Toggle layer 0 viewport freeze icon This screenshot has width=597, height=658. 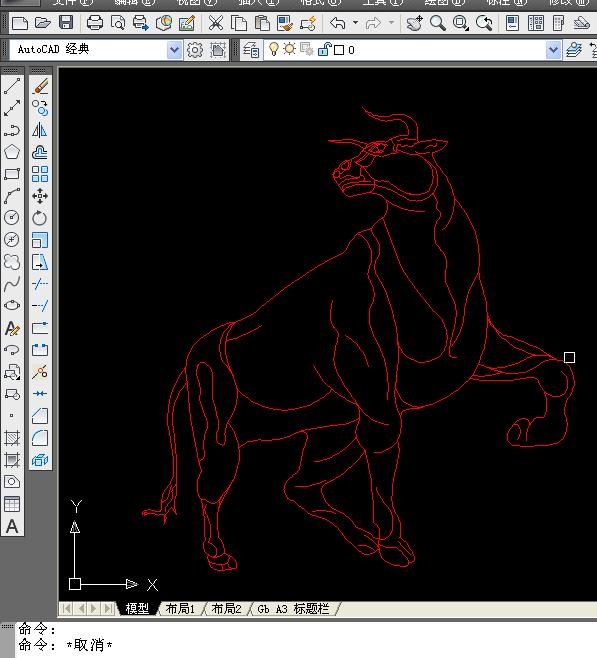point(307,50)
